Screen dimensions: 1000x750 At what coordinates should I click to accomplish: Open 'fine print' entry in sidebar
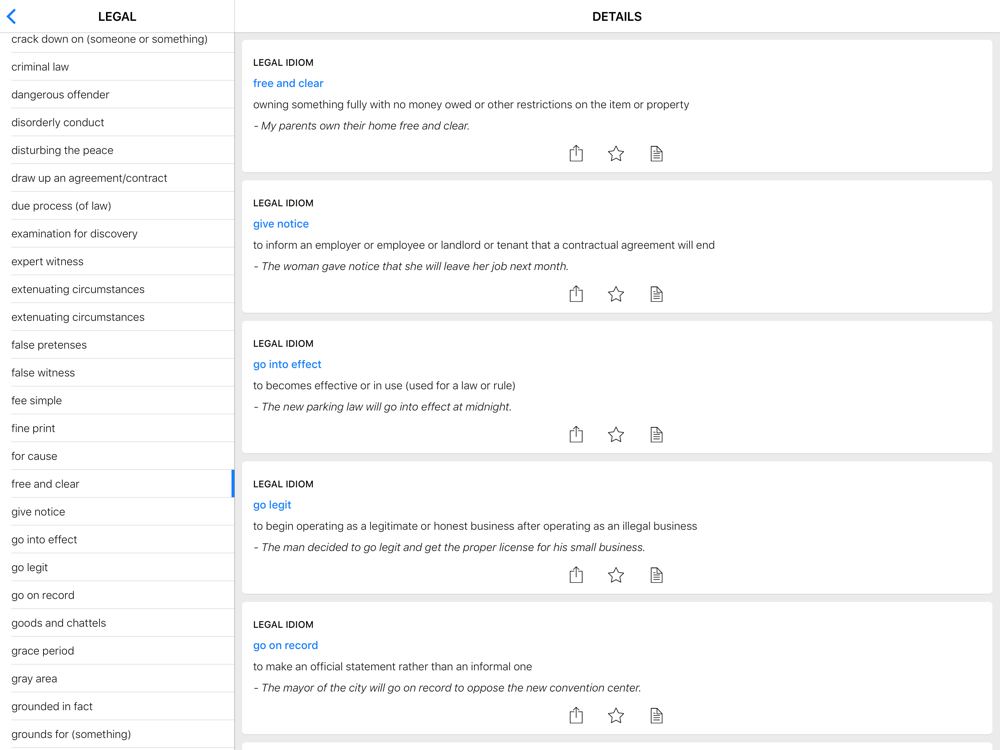click(x=33, y=428)
